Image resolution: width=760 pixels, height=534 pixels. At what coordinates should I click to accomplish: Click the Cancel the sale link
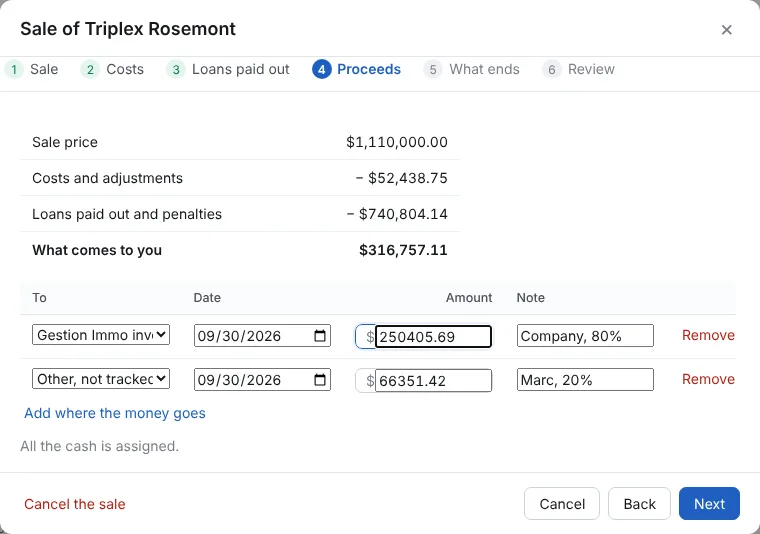click(75, 504)
